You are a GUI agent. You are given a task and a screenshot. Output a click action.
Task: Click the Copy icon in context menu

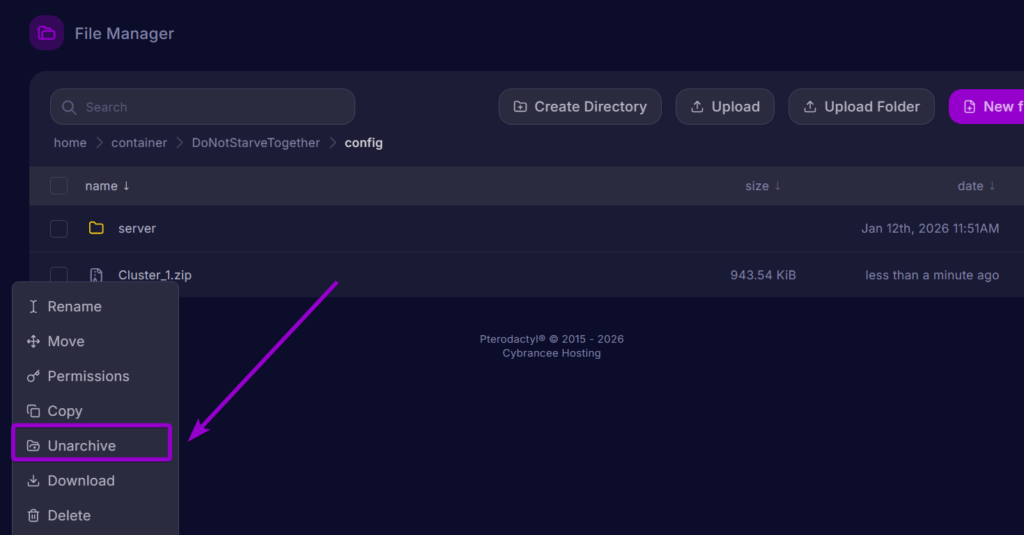click(x=33, y=411)
